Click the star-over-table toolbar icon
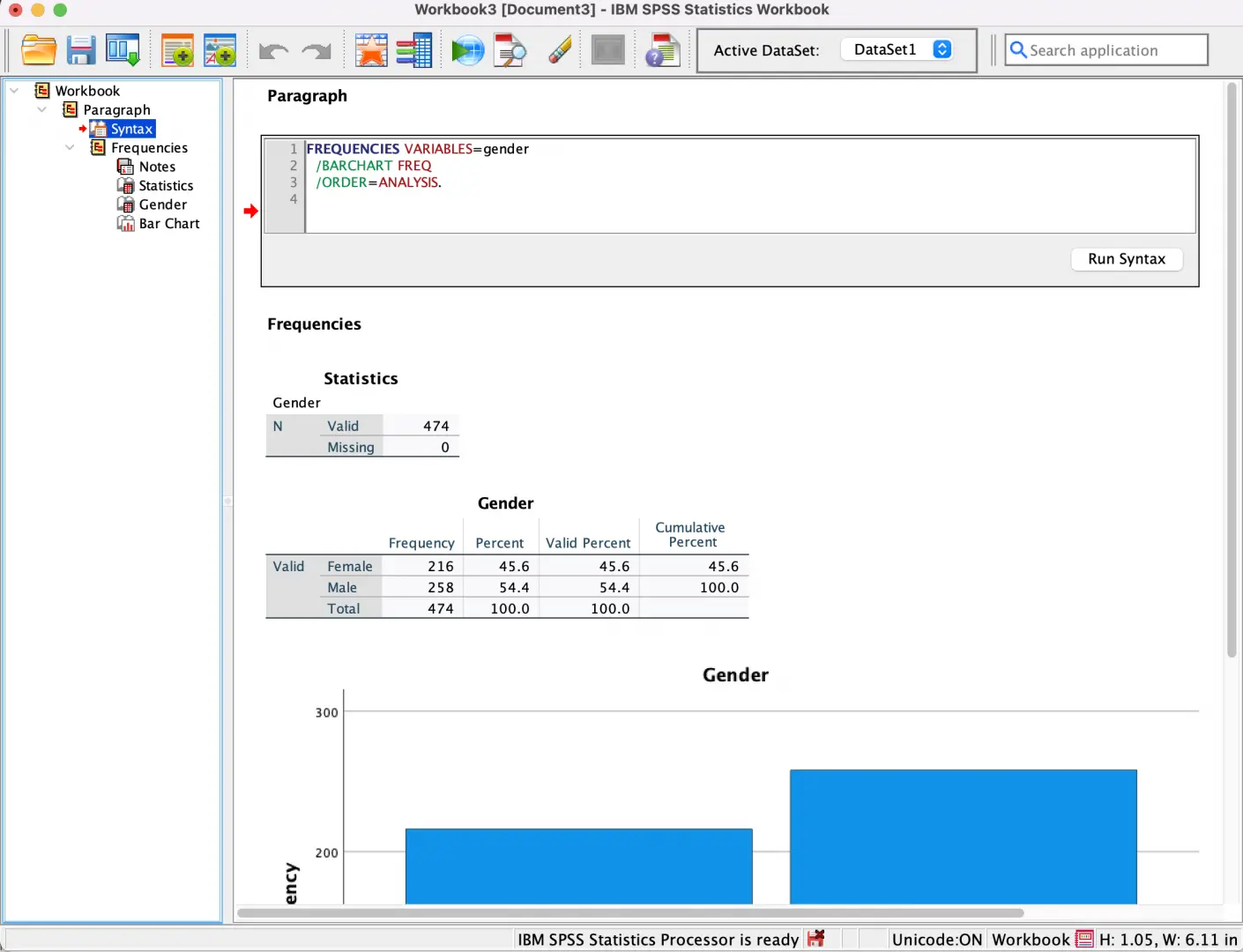The height and width of the screenshot is (952, 1243). [371, 50]
